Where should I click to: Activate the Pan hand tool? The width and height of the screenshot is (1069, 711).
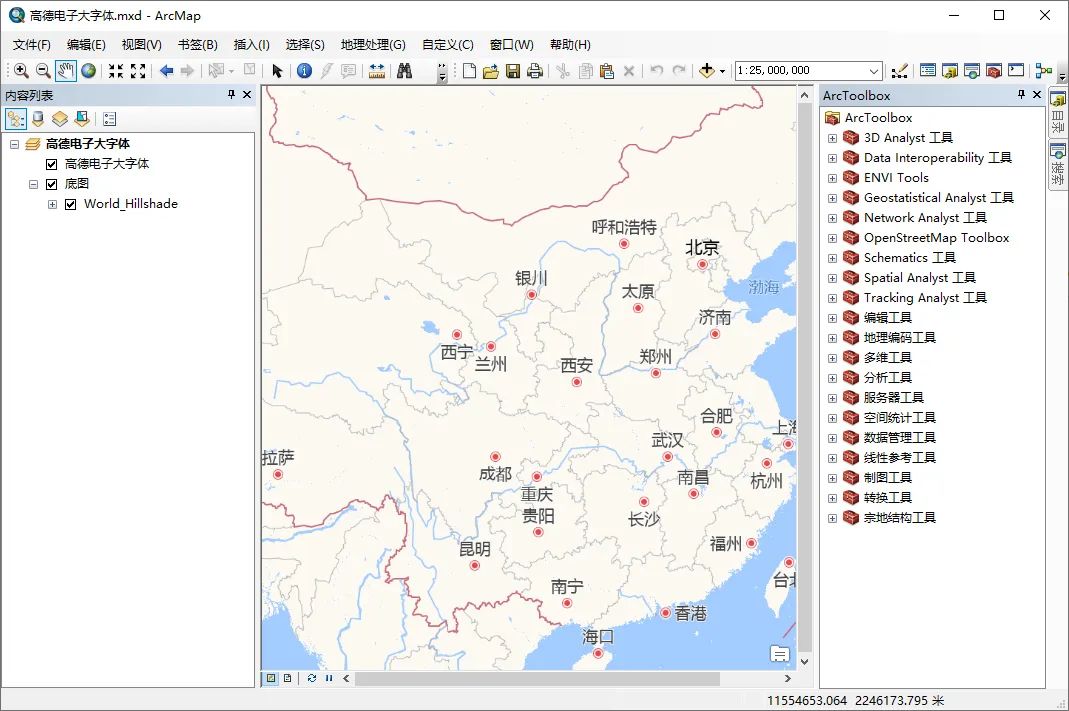tap(65, 70)
